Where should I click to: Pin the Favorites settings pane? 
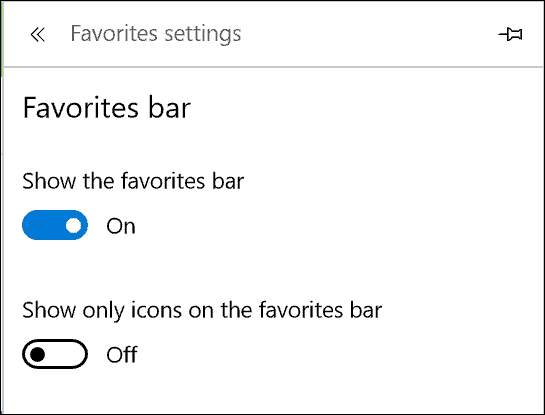click(x=510, y=34)
